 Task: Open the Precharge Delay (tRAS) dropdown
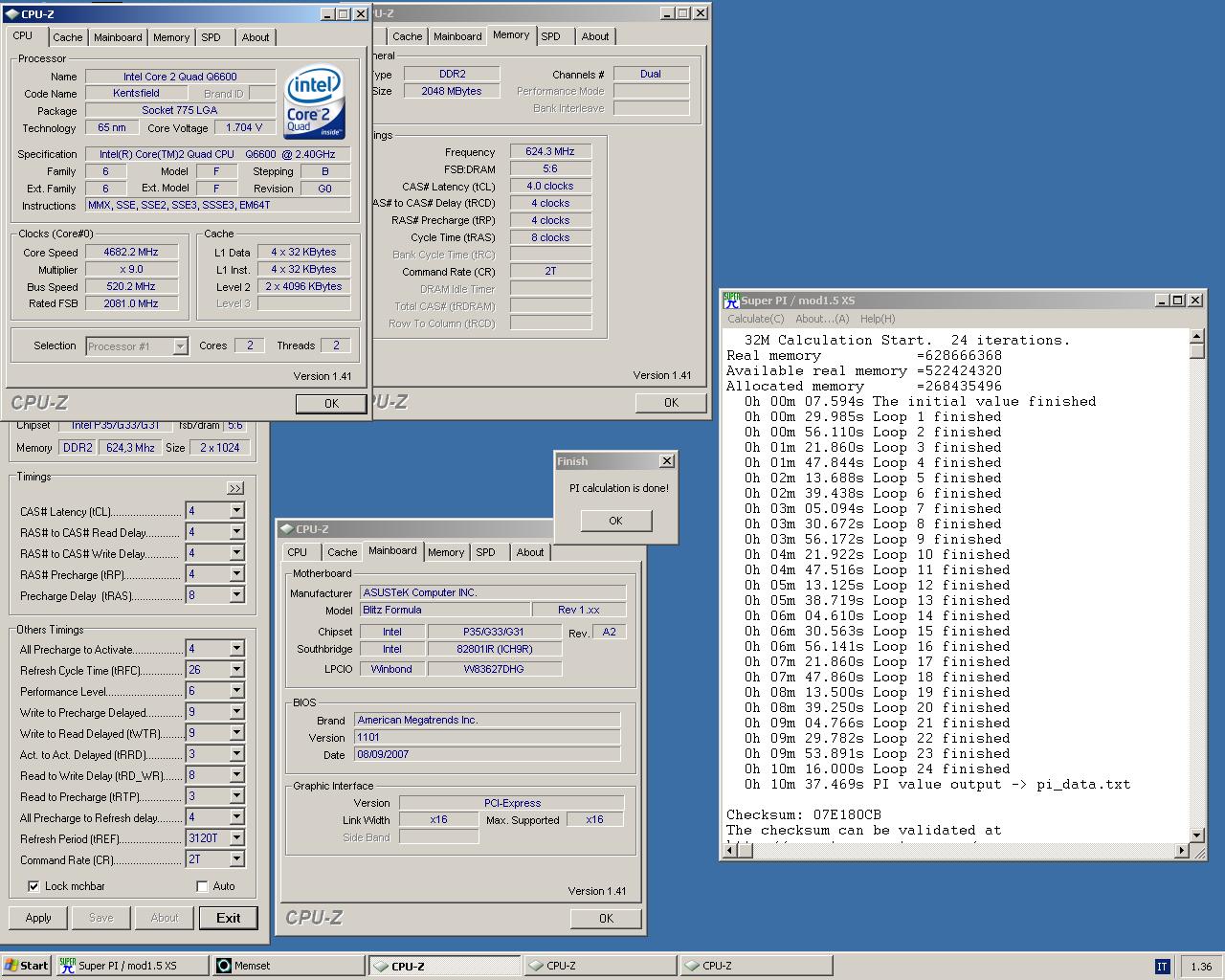click(236, 595)
